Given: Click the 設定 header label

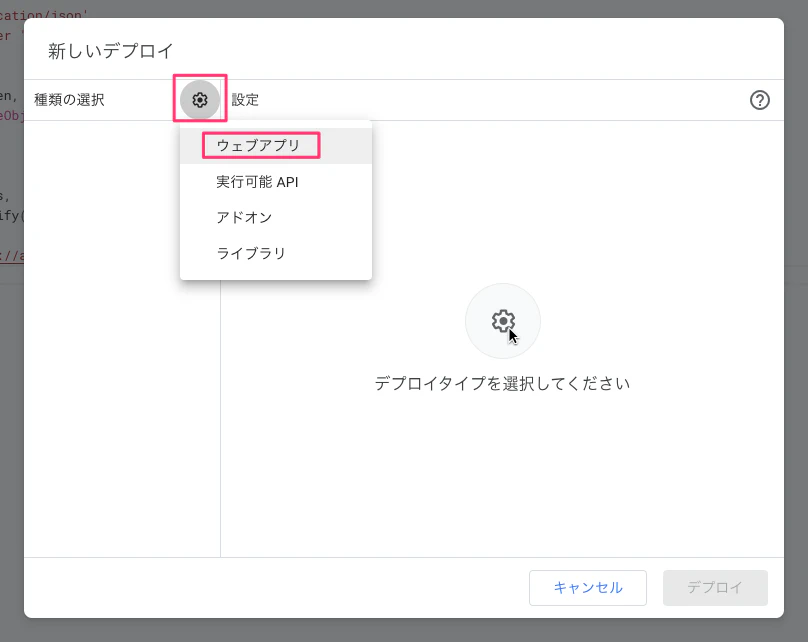Looking at the screenshot, I should [245, 100].
